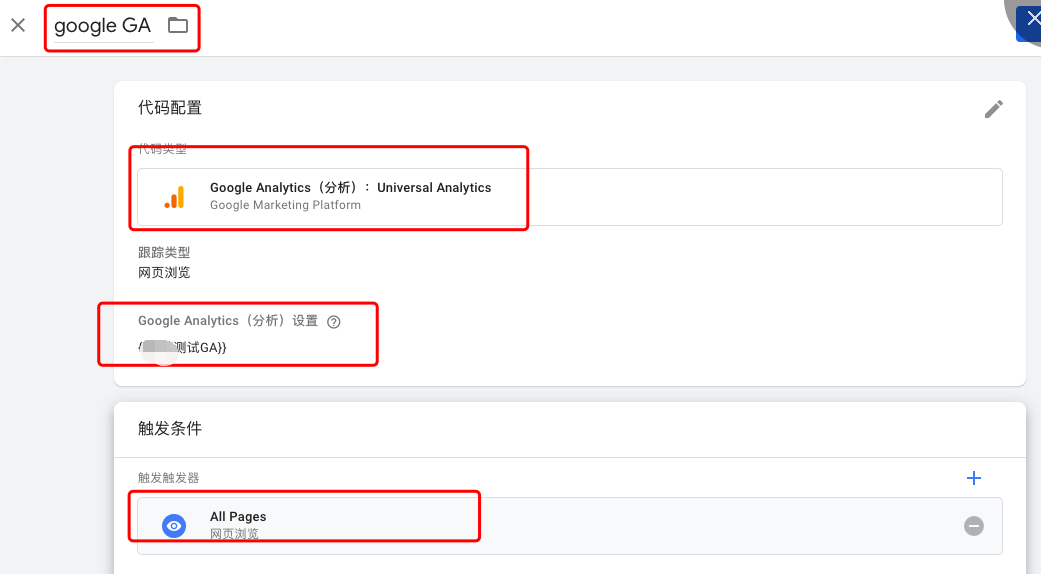Close the tag editor panel

[x=18, y=25]
